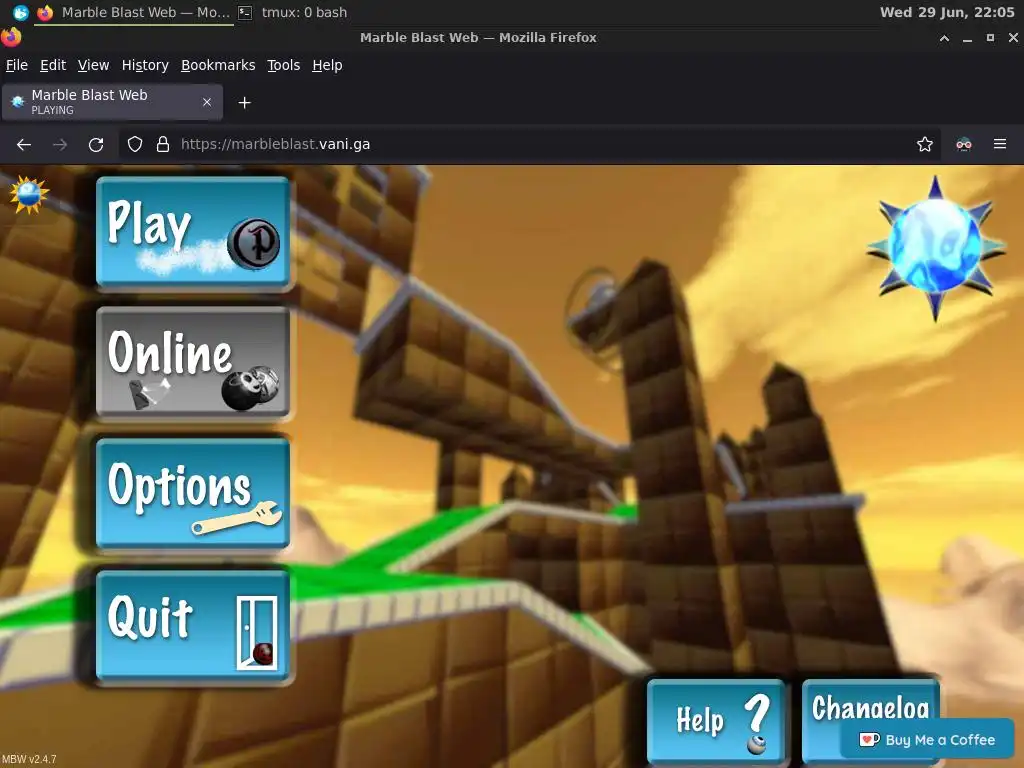Click the Firefox logo in the title bar
Image resolution: width=1024 pixels, height=768 pixels.
pos(11,37)
